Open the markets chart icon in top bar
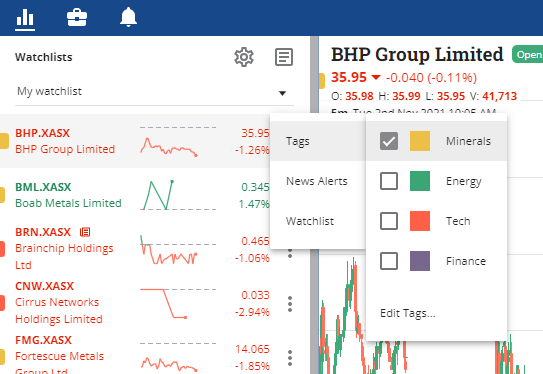Screen dimensions: 543x374 pos(25,18)
